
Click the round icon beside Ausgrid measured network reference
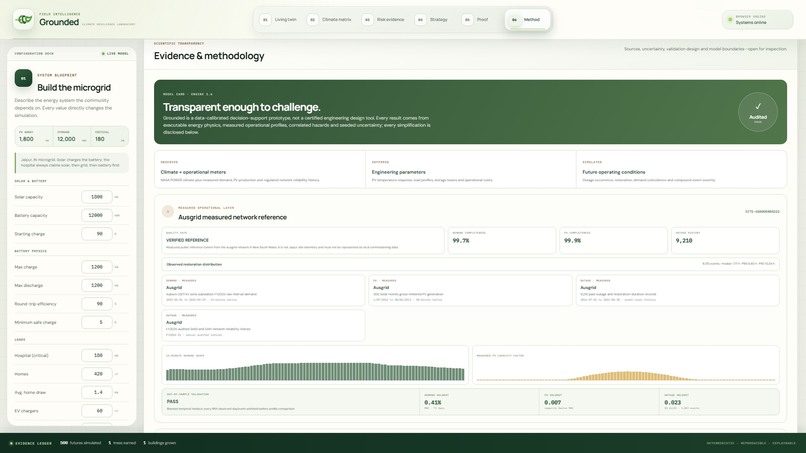point(168,211)
